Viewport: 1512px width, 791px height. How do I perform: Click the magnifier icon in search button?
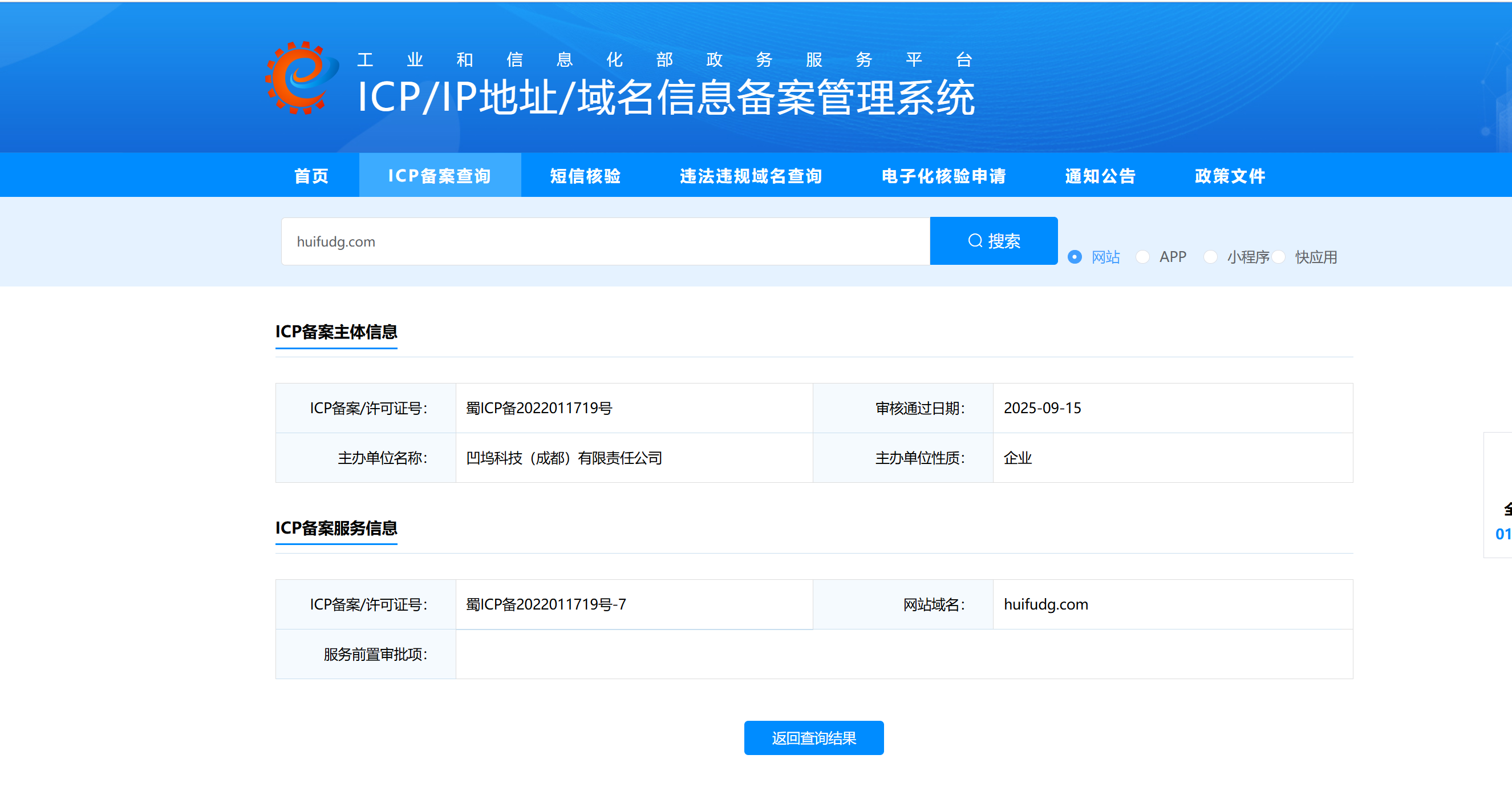[975, 241]
